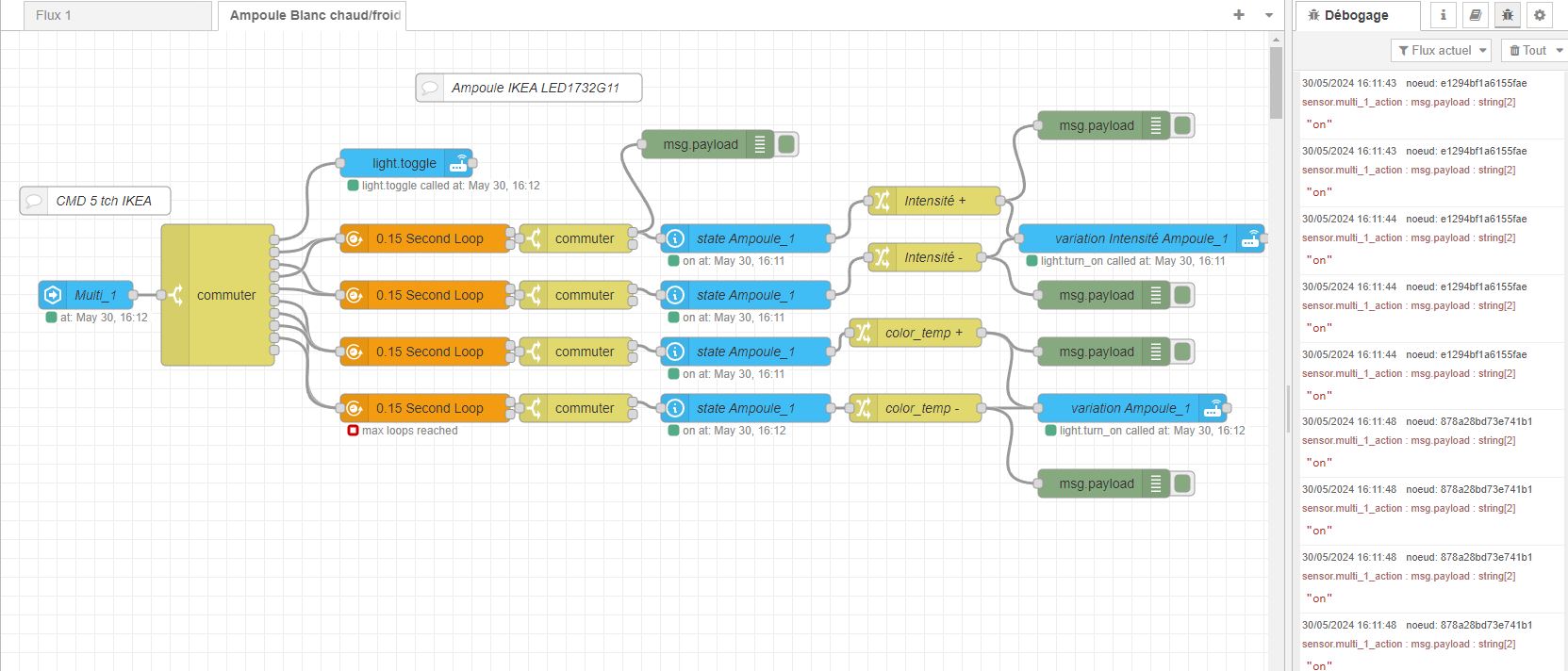Add a new flow with the plus button
Viewport: 1568px width, 671px height.
coord(1239,15)
